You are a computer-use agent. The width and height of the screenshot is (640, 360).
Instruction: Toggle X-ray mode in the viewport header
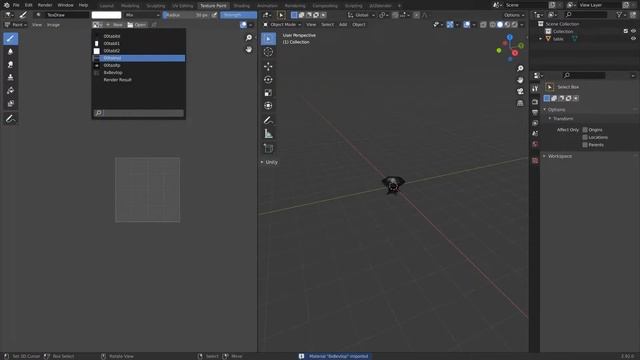point(483,25)
